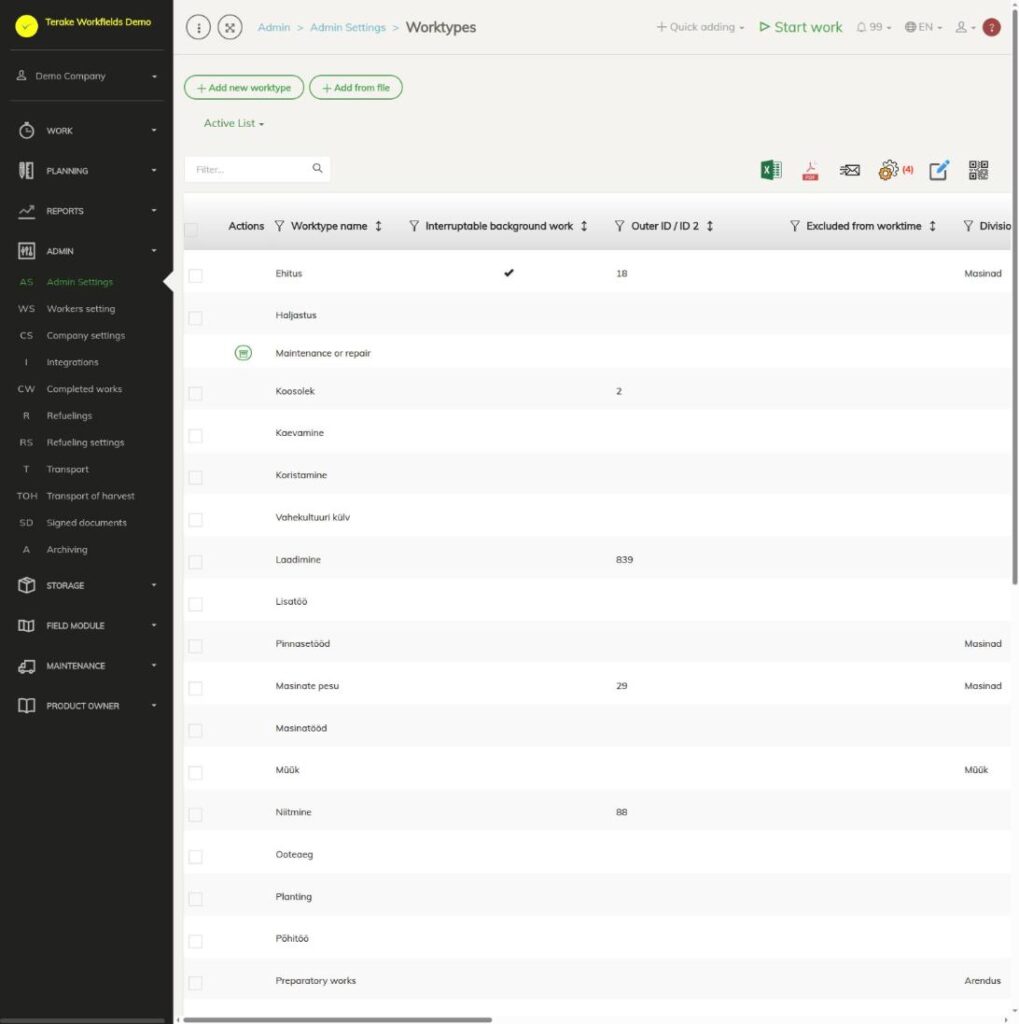Filter Interruptable background work column
1019x1024 pixels.
[x=414, y=226]
